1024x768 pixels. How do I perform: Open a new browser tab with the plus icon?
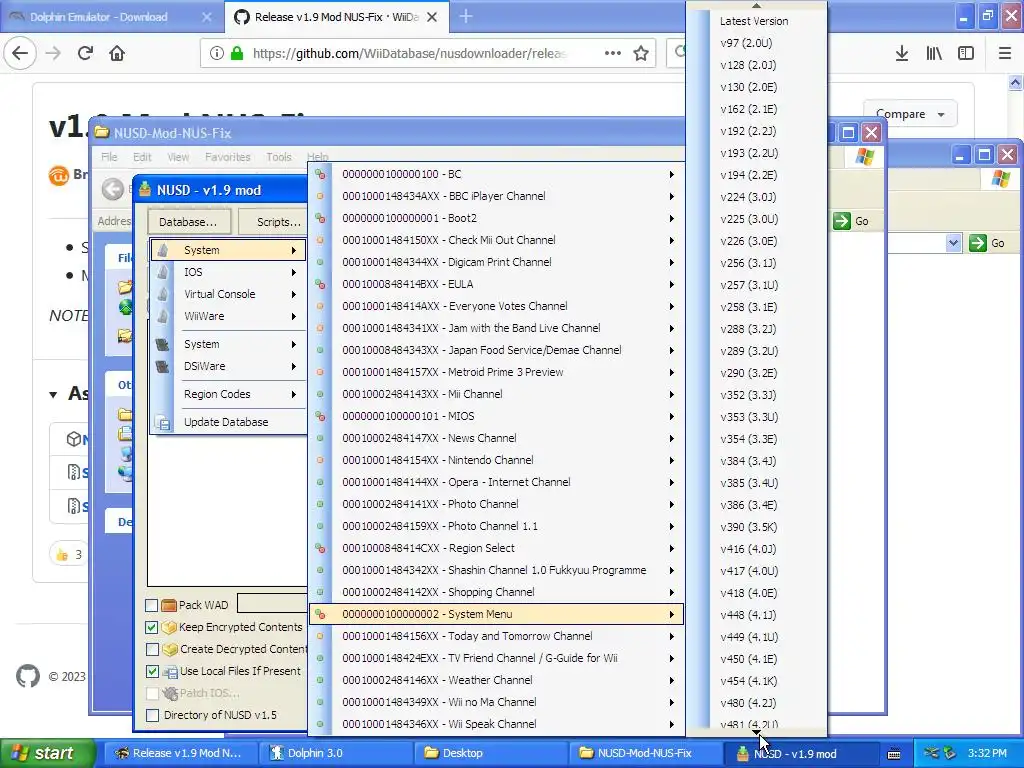tap(466, 17)
